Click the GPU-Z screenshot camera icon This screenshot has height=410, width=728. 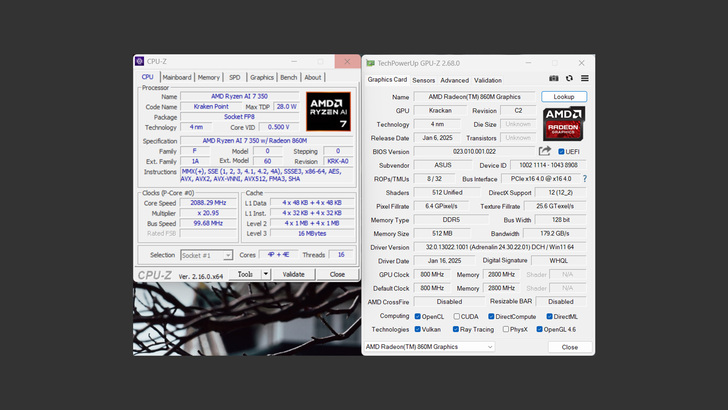(554, 79)
